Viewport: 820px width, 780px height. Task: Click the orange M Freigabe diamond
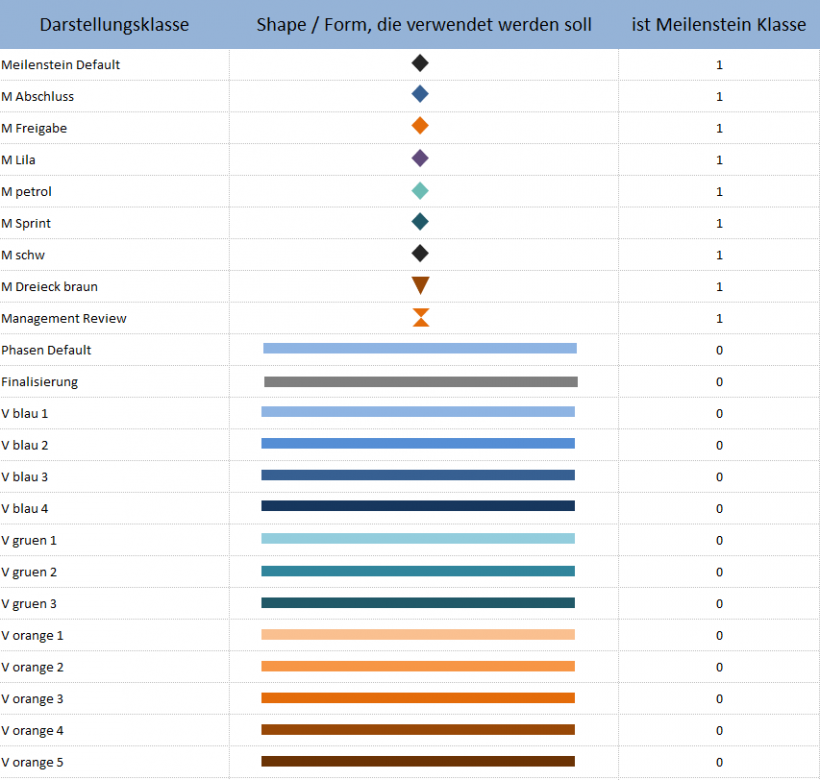420,126
